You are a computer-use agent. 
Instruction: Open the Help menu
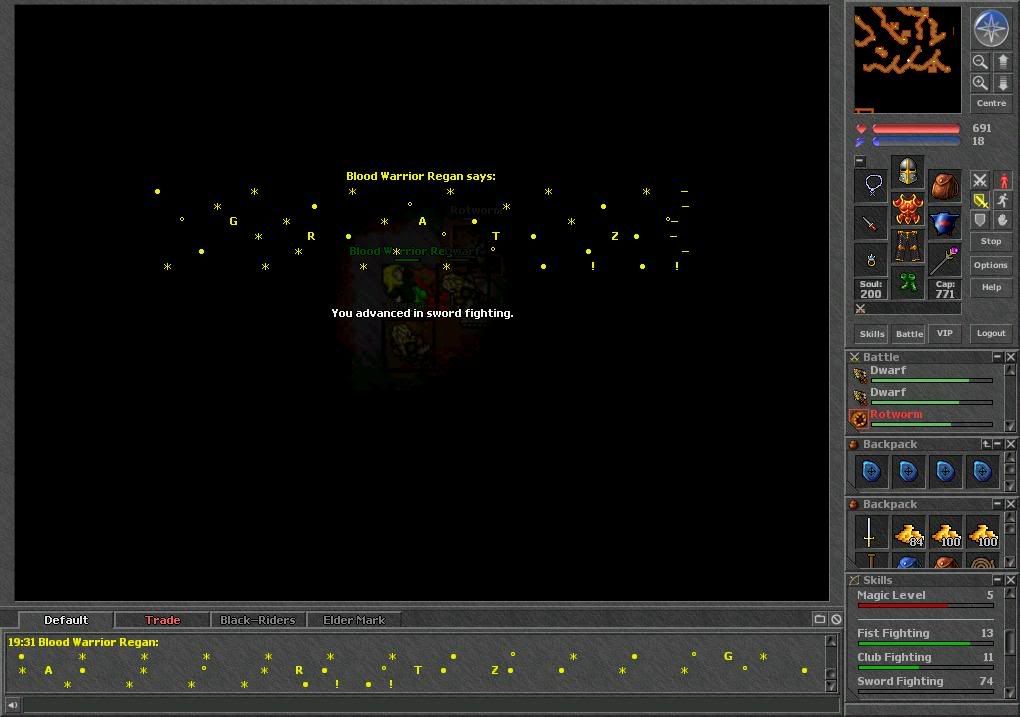pyautogui.click(x=991, y=287)
